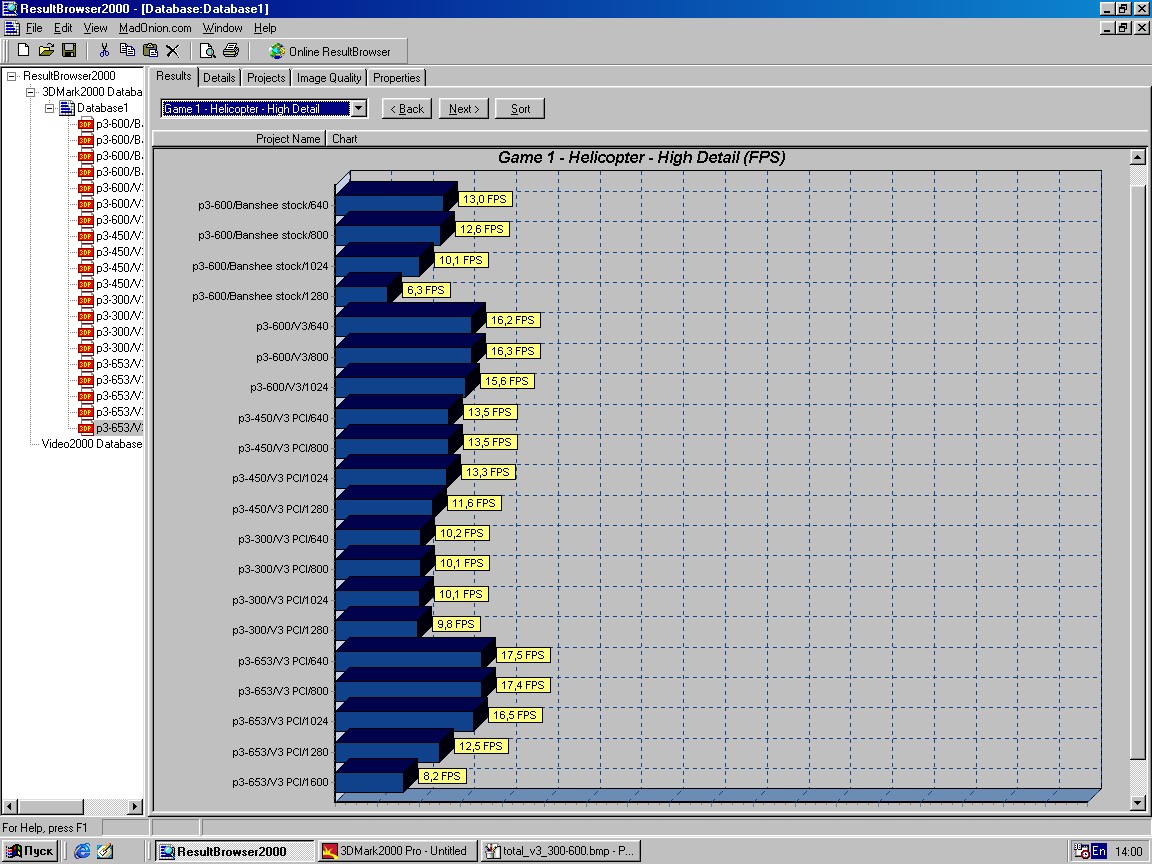Image resolution: width=1152 pixels, height=864 pixels.
Task: Click the Sort button
Action: coord(520,109)
